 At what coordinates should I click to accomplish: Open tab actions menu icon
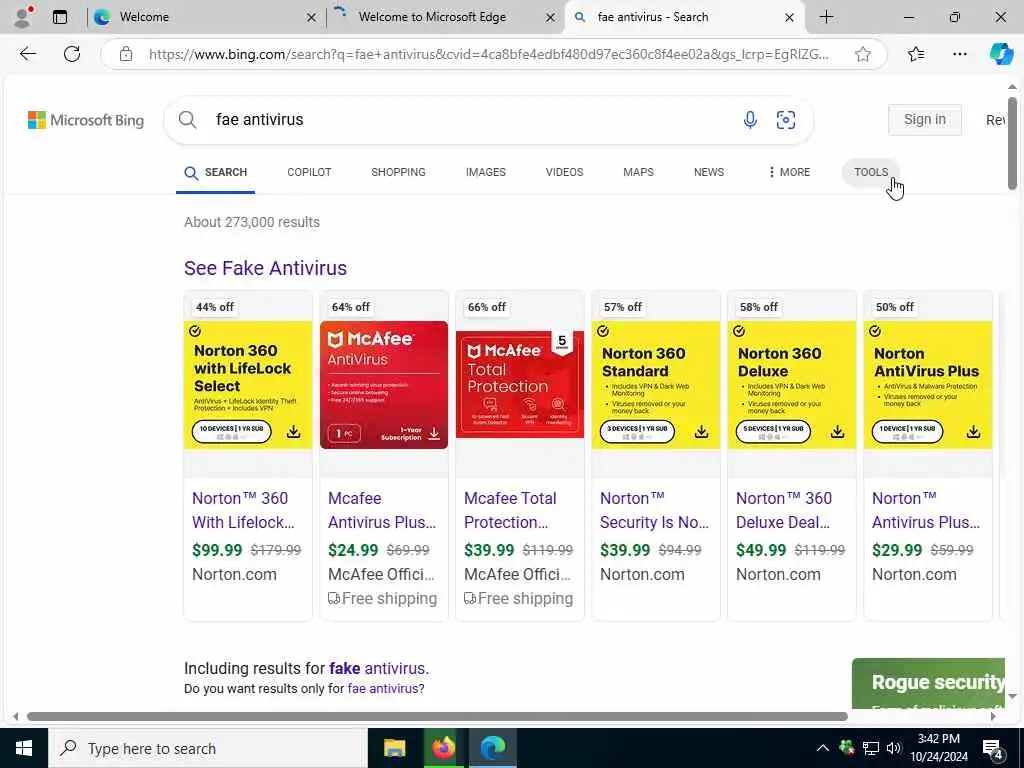click(x=60, y=17)
